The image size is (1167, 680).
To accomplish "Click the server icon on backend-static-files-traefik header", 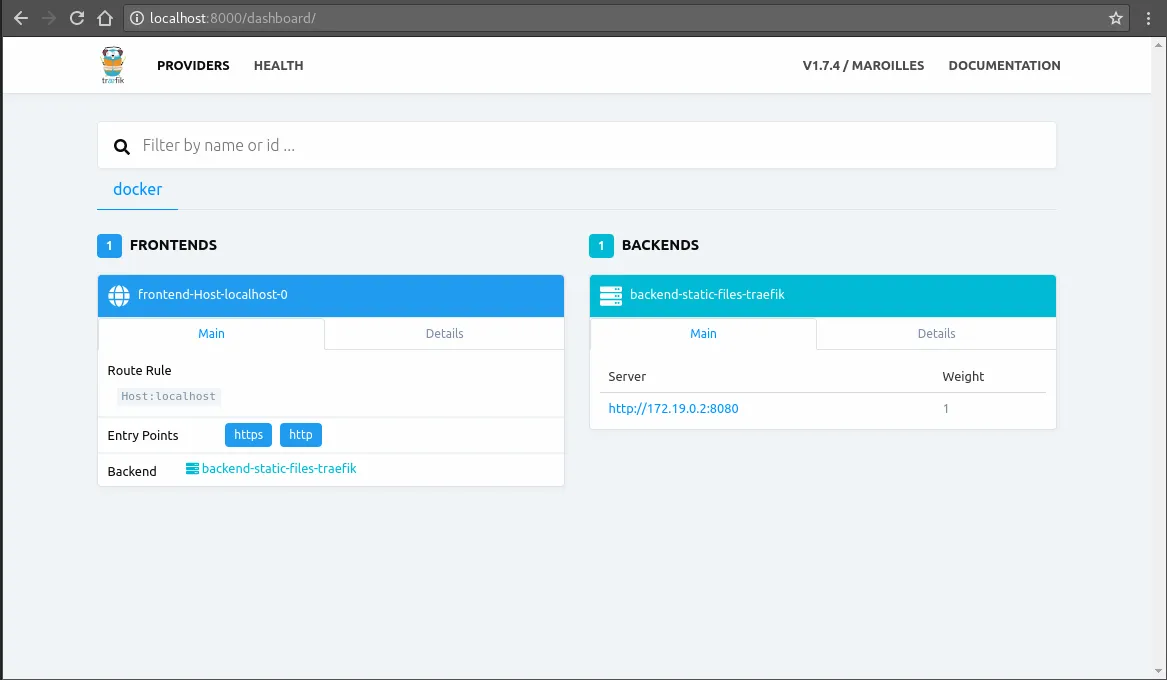I will tap(611, 295).
